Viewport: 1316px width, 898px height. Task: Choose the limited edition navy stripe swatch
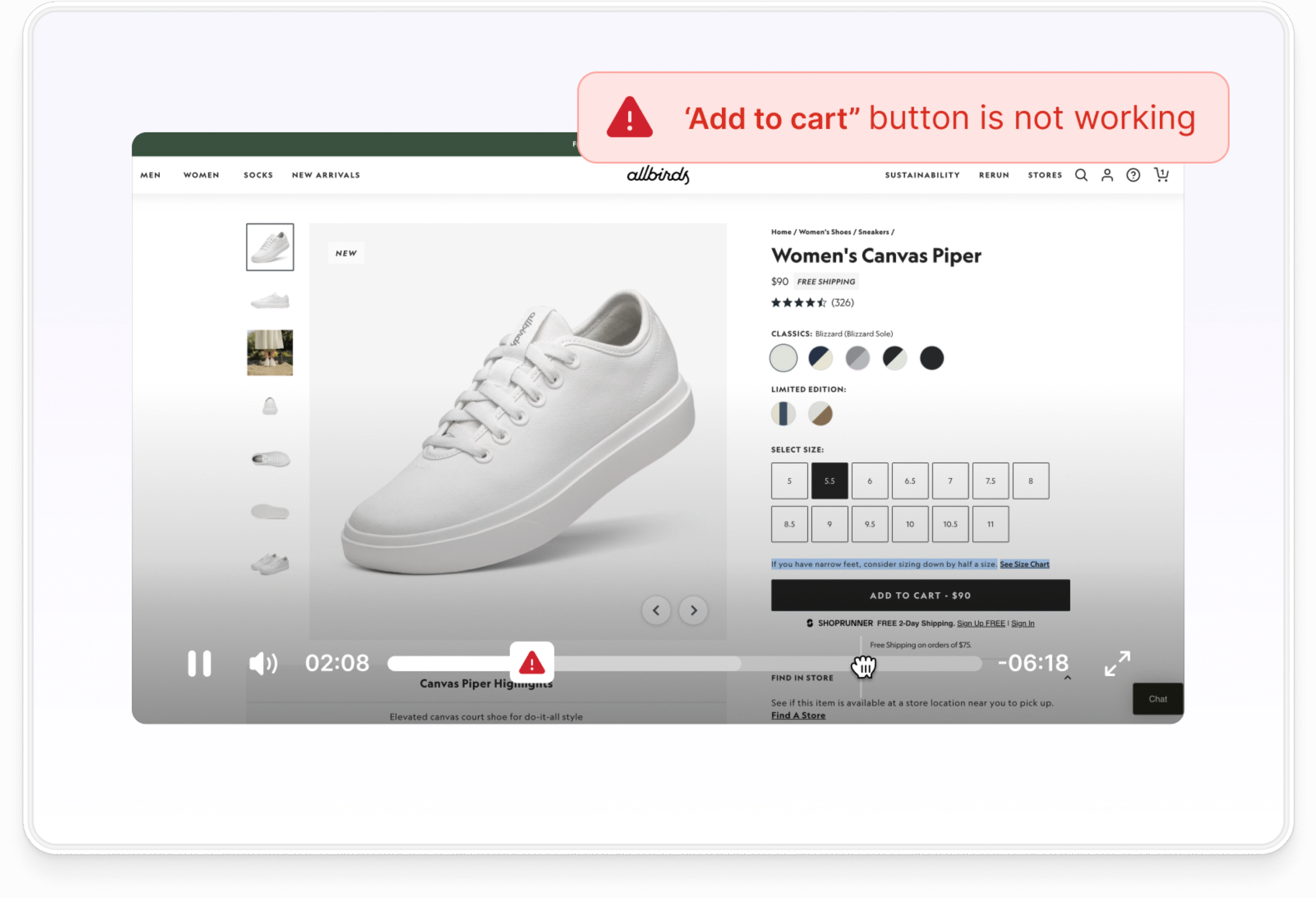(x=783, y=413)
